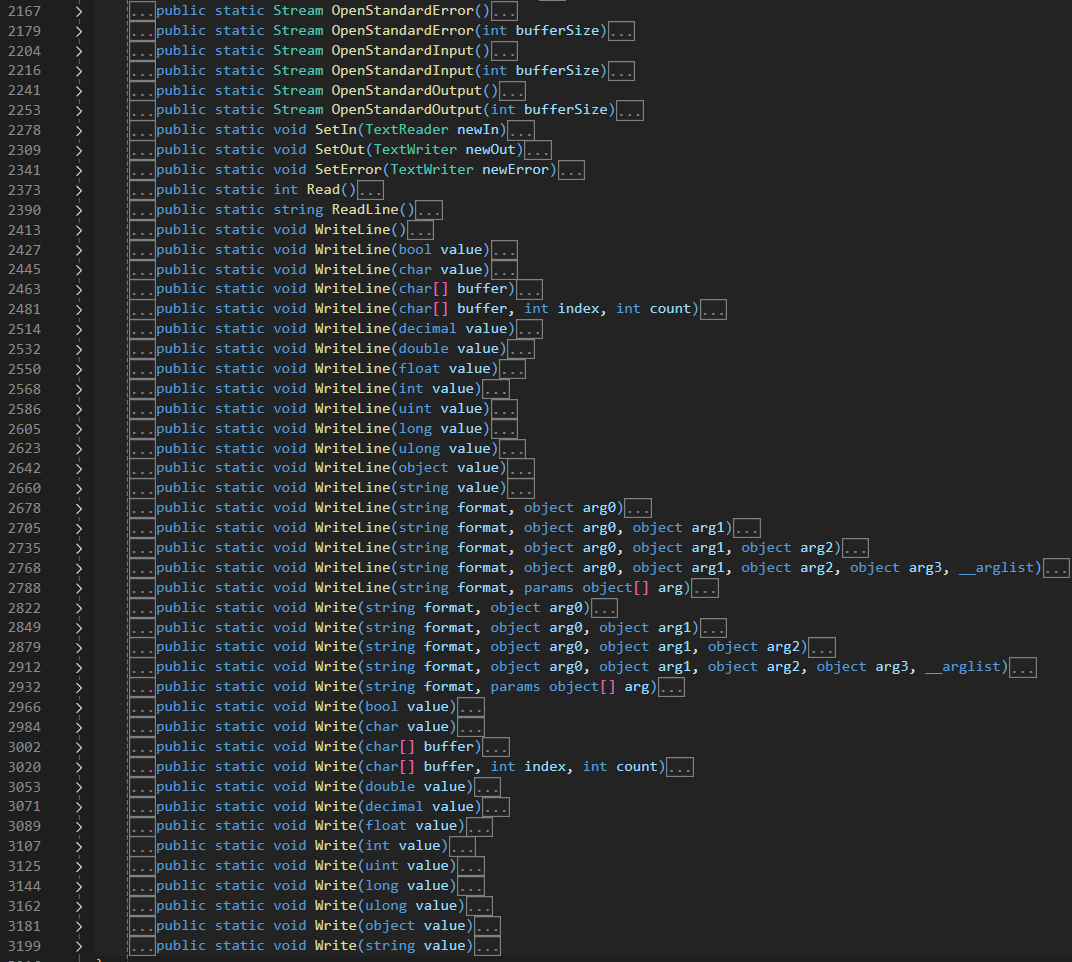Click the SetError method name

click(x=348, y=170)
